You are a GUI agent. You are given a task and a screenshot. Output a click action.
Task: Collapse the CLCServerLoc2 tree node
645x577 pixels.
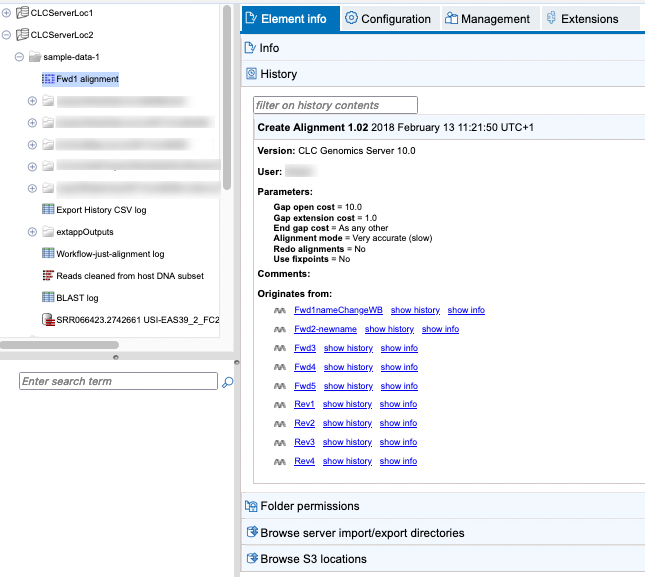[x=7, y=35]
